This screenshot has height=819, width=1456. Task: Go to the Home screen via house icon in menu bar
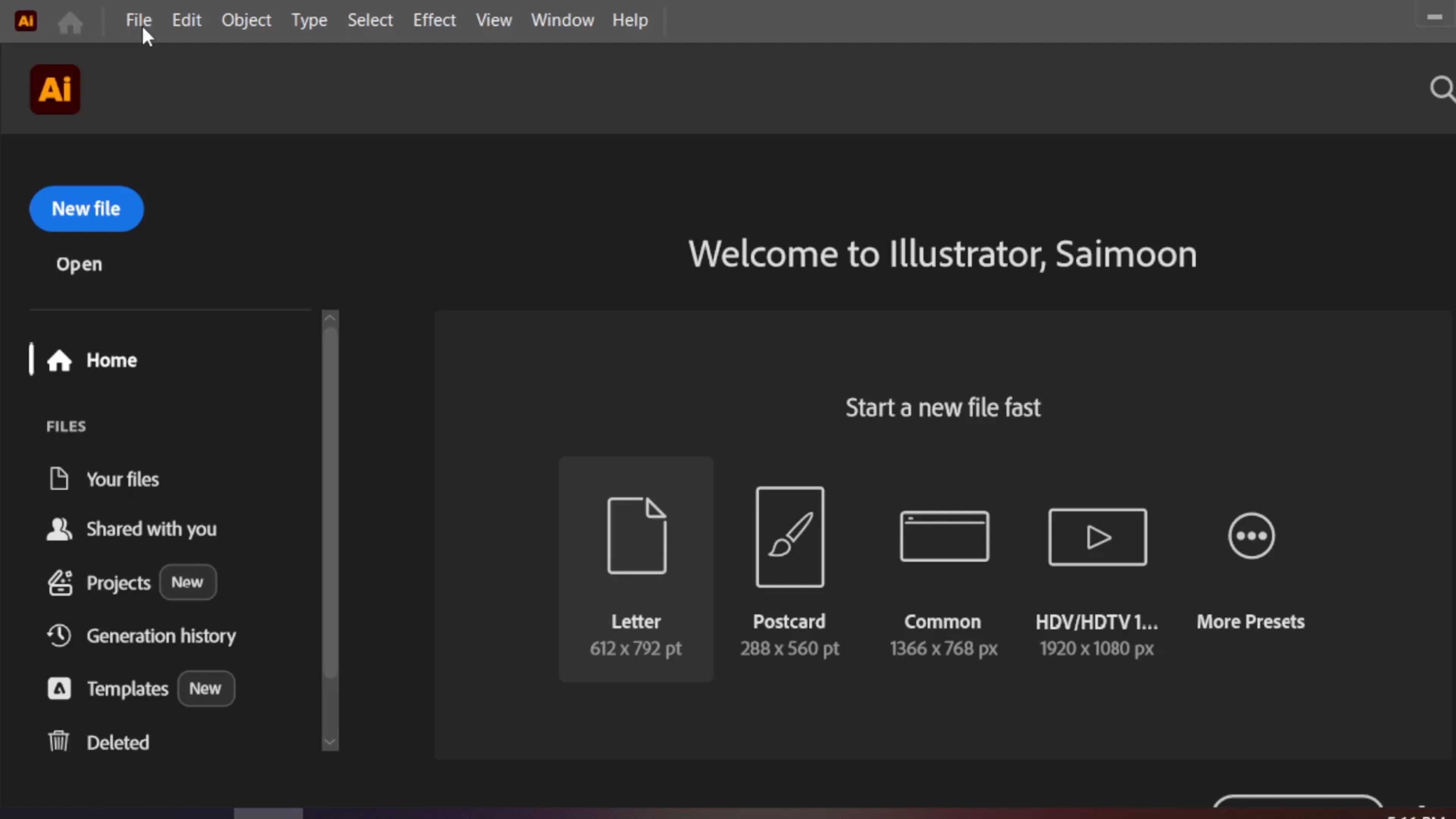click(70, 23)
